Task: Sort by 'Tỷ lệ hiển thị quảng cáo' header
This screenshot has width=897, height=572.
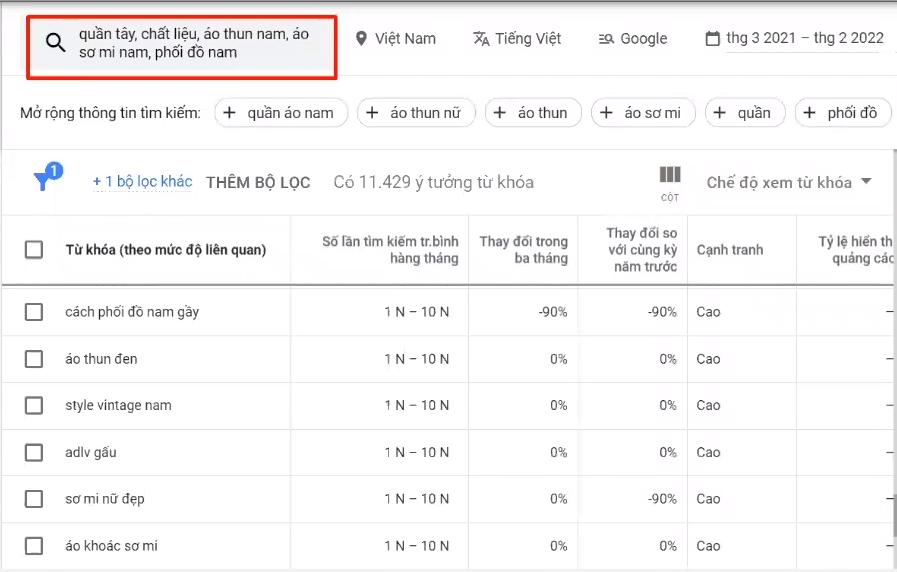Action: click(x=855, y=249)
